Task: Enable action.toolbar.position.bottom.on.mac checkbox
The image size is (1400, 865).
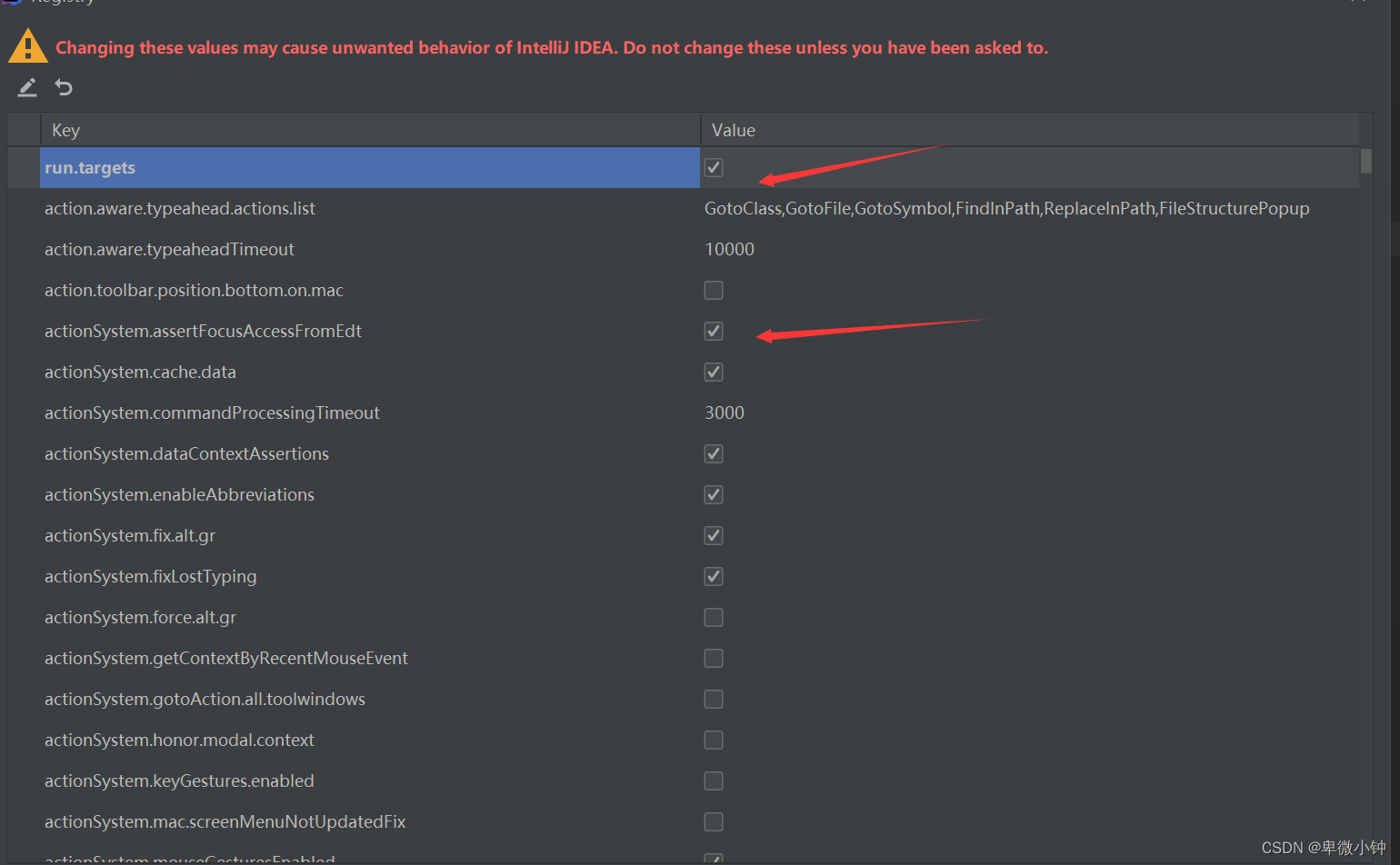Action: click(714, 290)
